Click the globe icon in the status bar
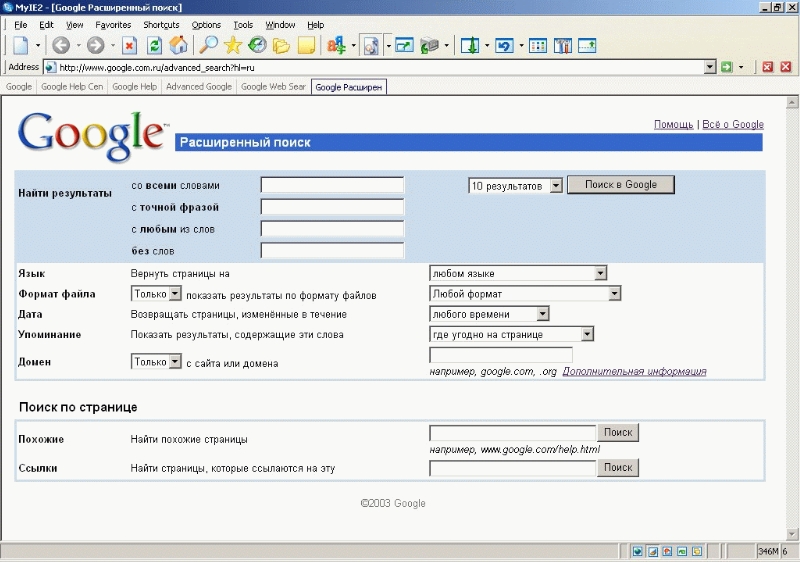The image size is (800, 562). pyautogui.click(x=638, y=551)
